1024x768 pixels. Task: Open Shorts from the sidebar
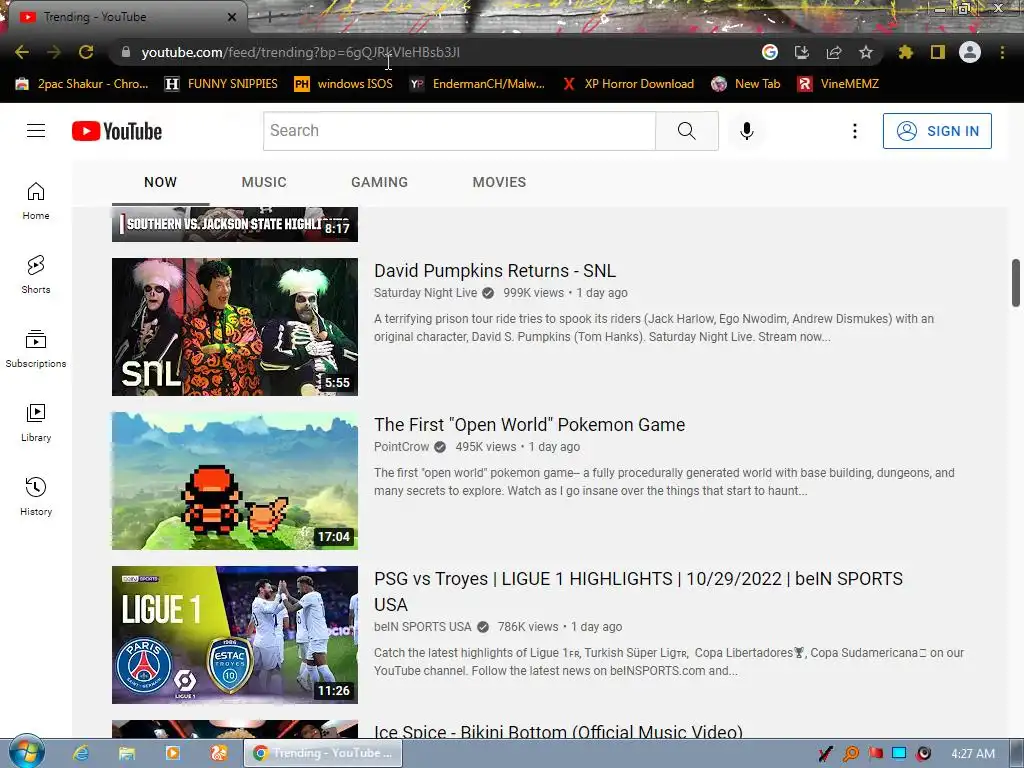pyautogui.click(x=36, y=274)
